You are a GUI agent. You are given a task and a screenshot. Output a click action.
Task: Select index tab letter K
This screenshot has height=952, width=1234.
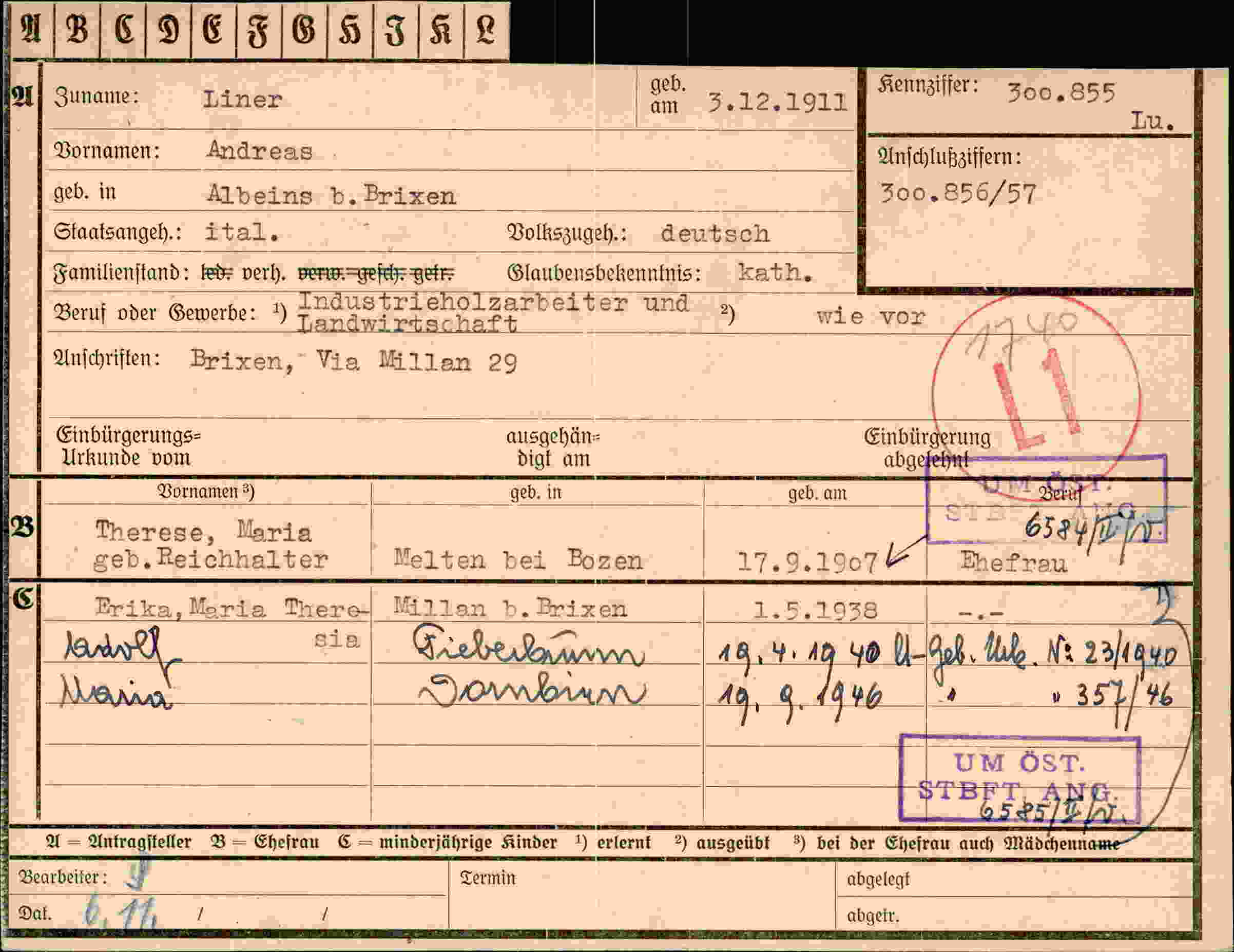[x=441, y=30]
